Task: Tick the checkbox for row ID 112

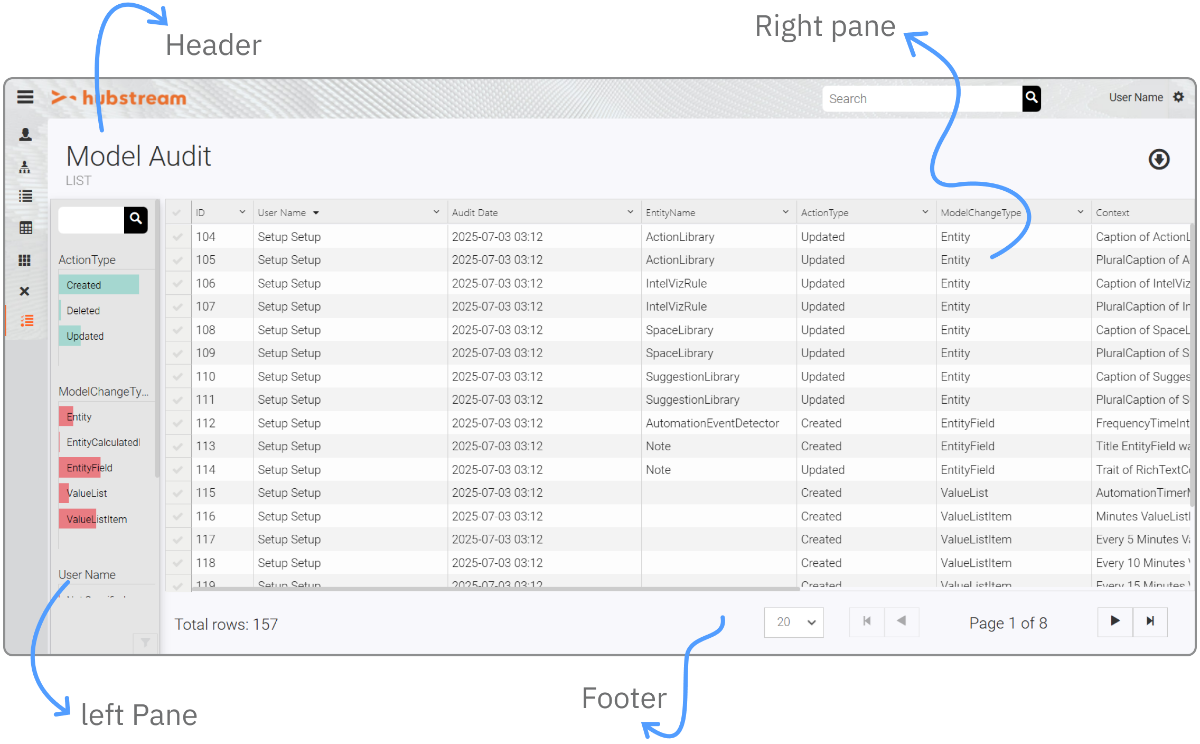Action: (178, 423)
